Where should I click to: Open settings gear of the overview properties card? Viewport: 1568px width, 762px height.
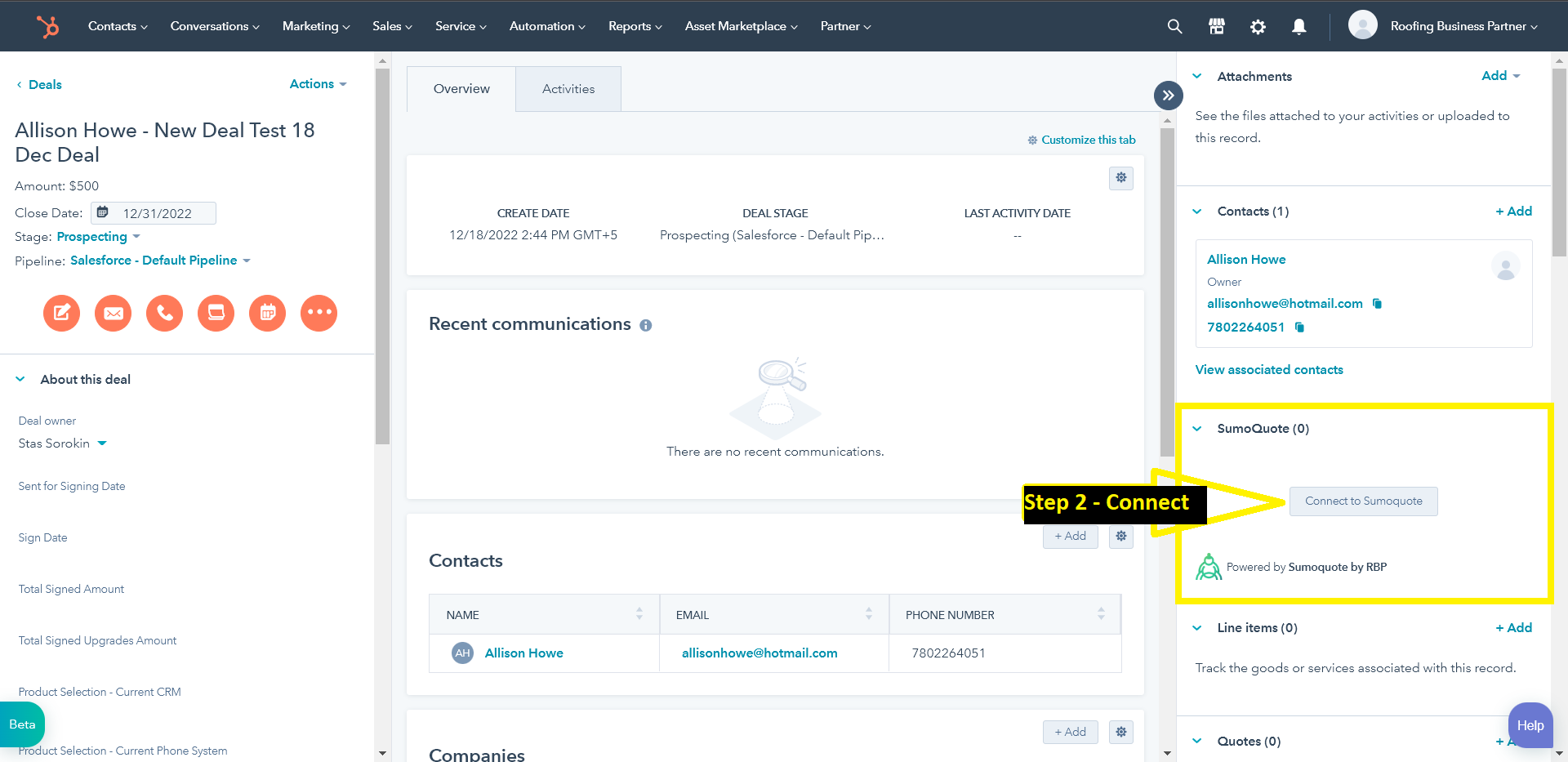pos(1120,178)
